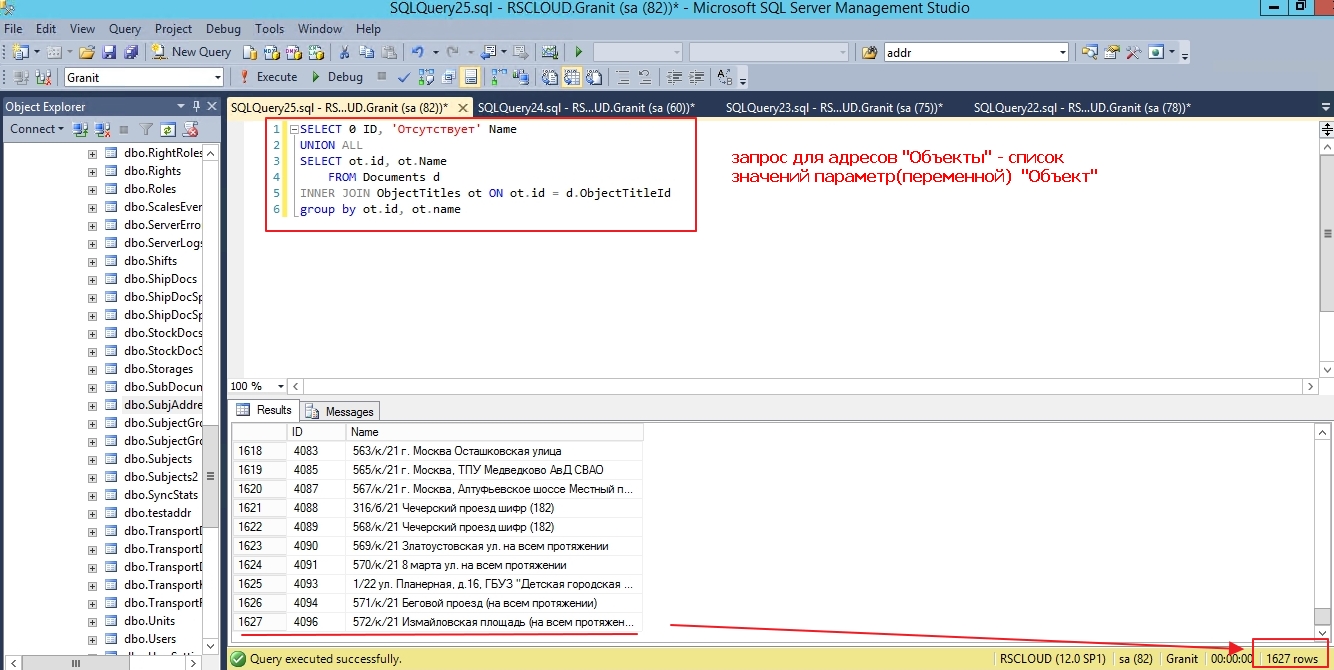Execute the query
Screen dimensions: 1334x670
(267, 77)
